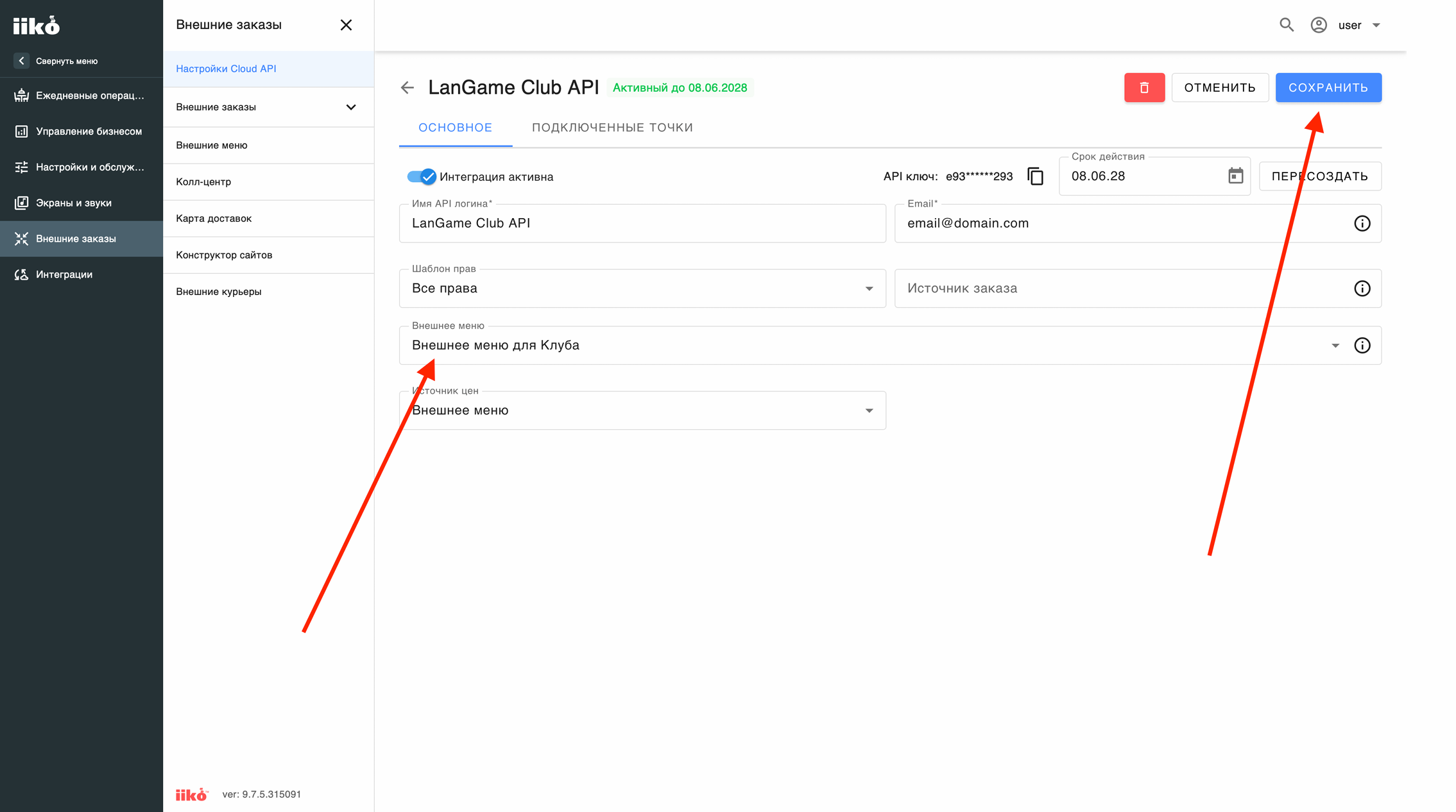Open the Карта доставок menu item
This screenshot has width=1456, height=812.
(x=268, y=219)
